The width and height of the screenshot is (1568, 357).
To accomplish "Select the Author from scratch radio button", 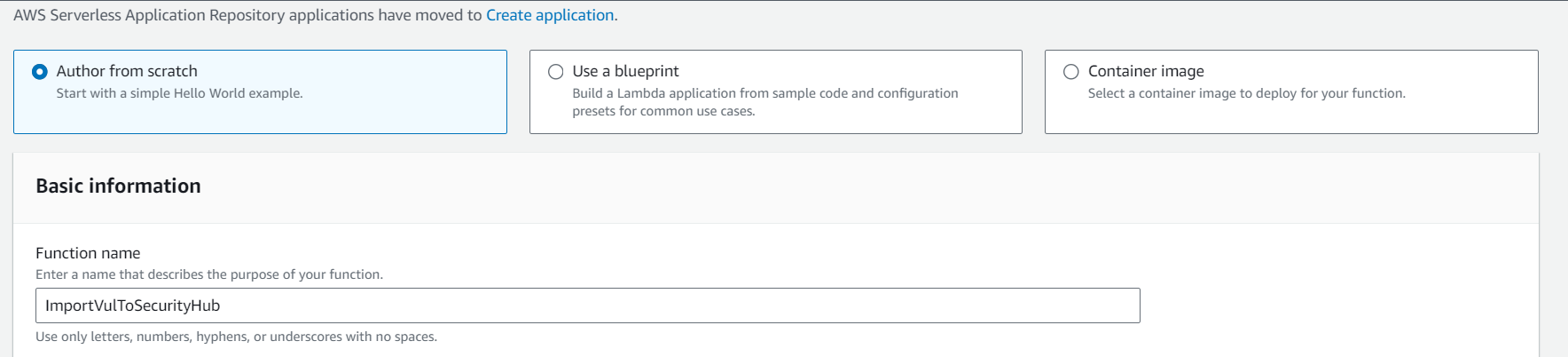I will (x=40, y=72).
